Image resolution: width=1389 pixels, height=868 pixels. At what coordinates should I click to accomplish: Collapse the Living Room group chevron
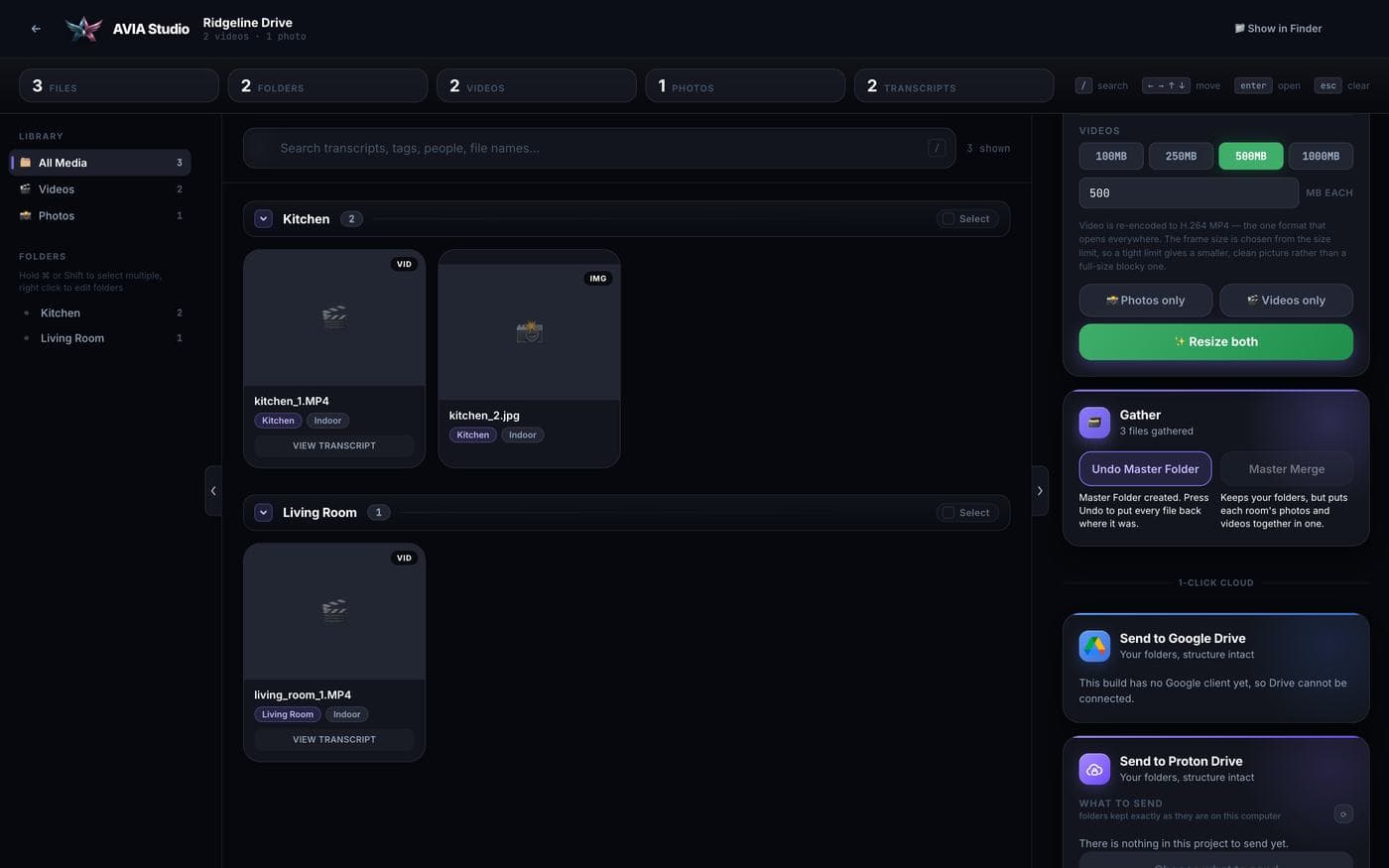[x=264, y=513]
